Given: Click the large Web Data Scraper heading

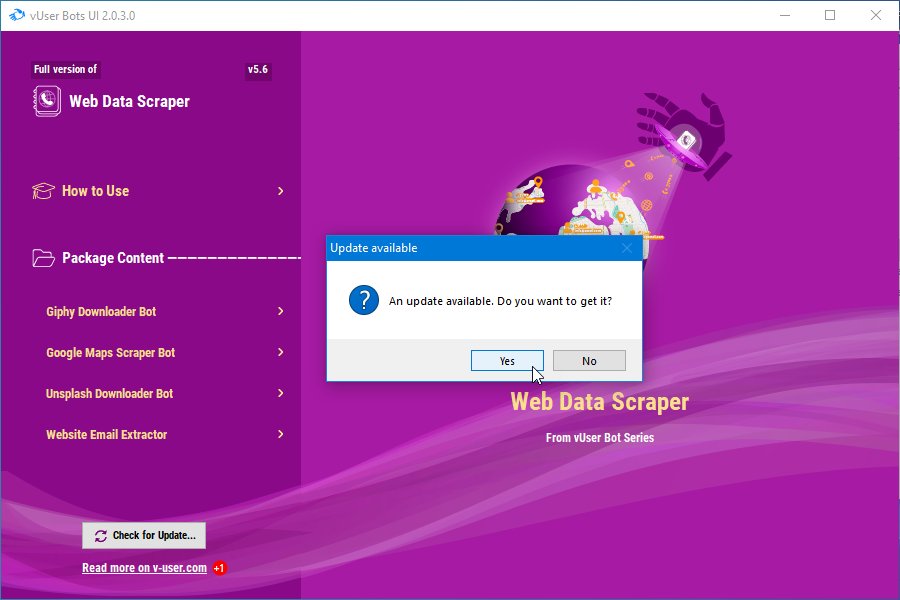Looking at the screenshot, I should [600, 401].
